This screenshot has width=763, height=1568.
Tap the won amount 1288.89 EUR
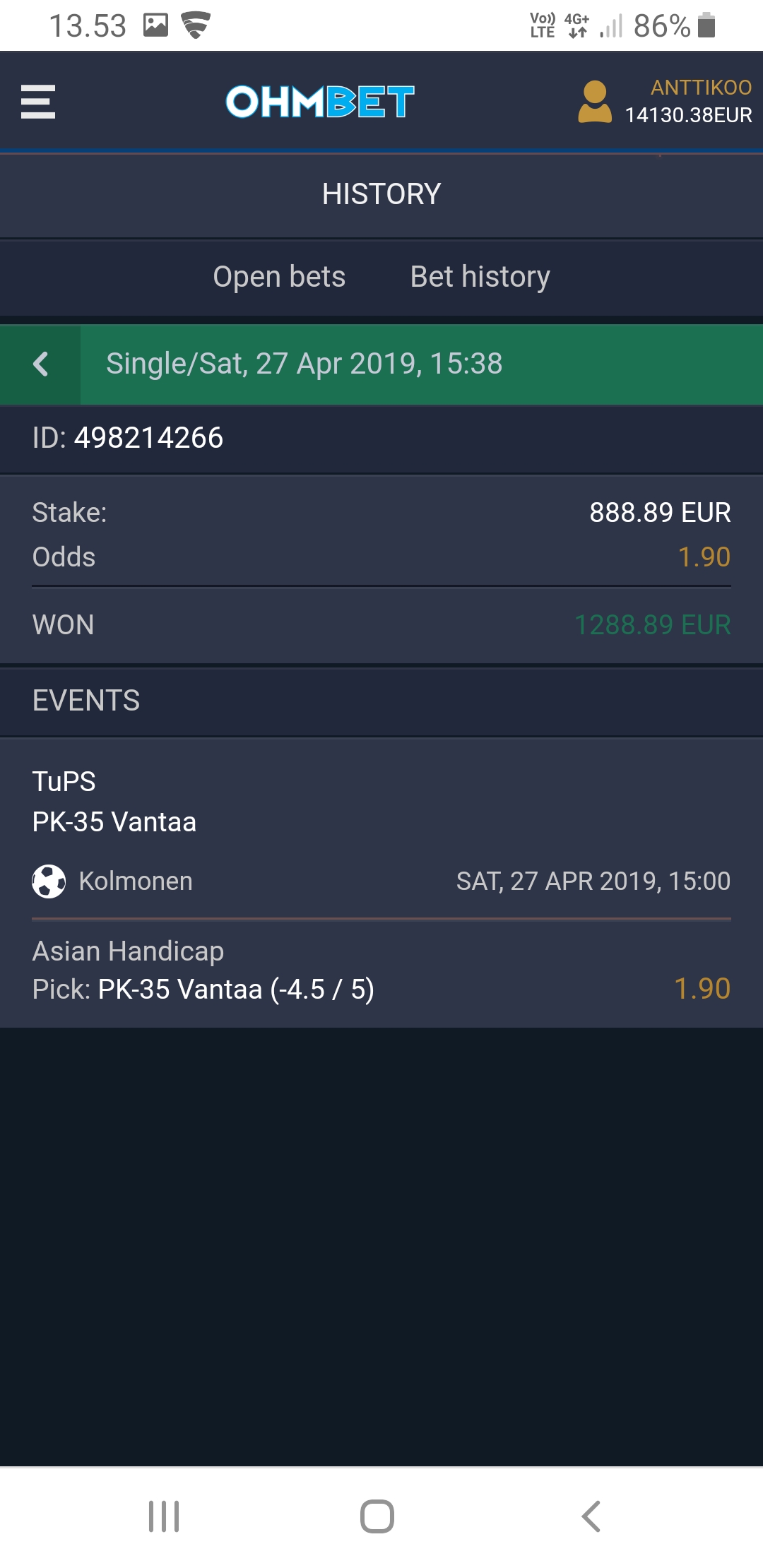click(x=652, y=625)
